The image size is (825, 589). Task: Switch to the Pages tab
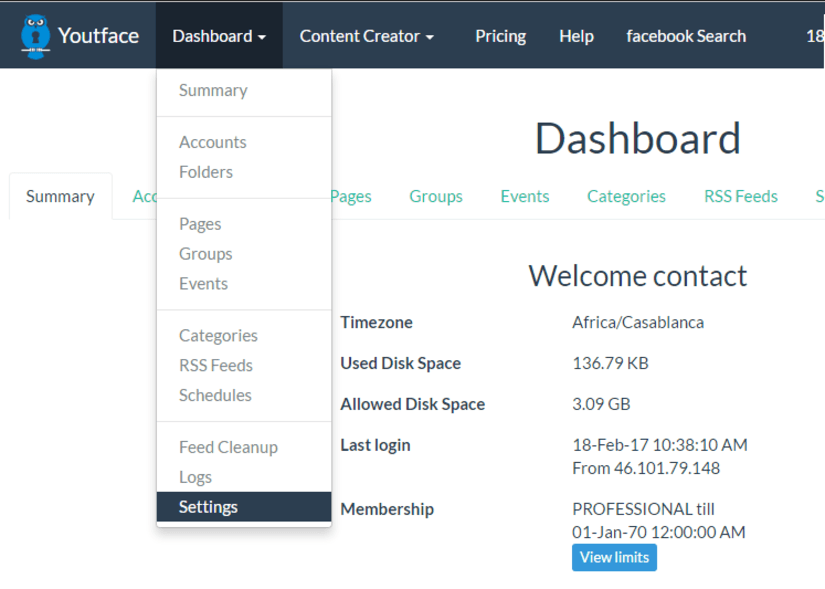(x=351, y=196)
